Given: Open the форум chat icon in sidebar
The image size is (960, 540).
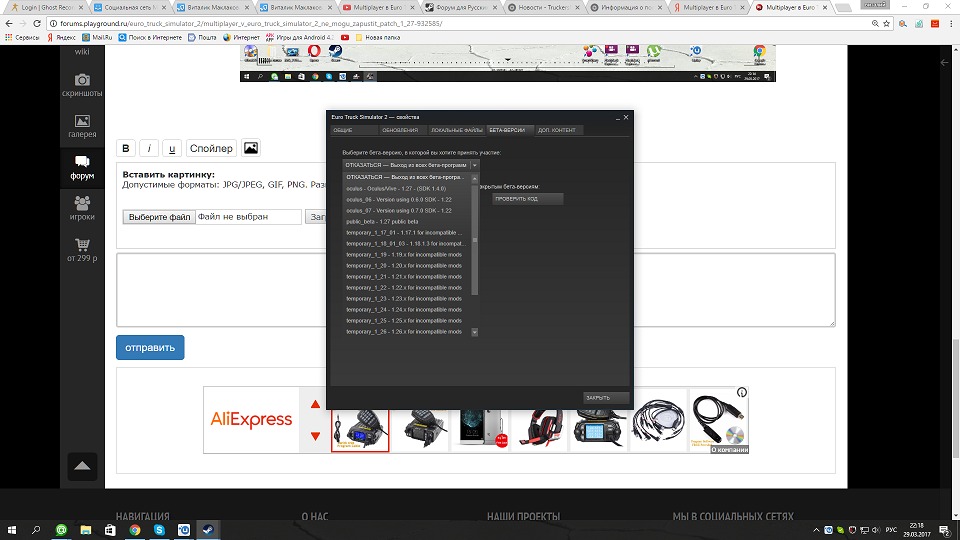Looking at the screenshot, I should 82,162.
